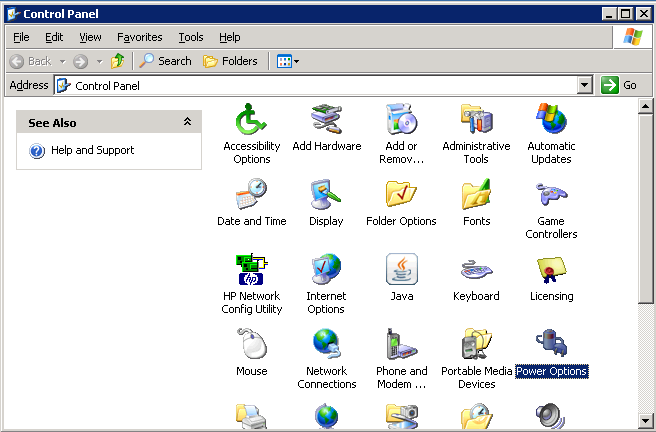Viewport: 656px width, 432px height.
Task: Open Game Controllers settings
Action: coord(551,197)
